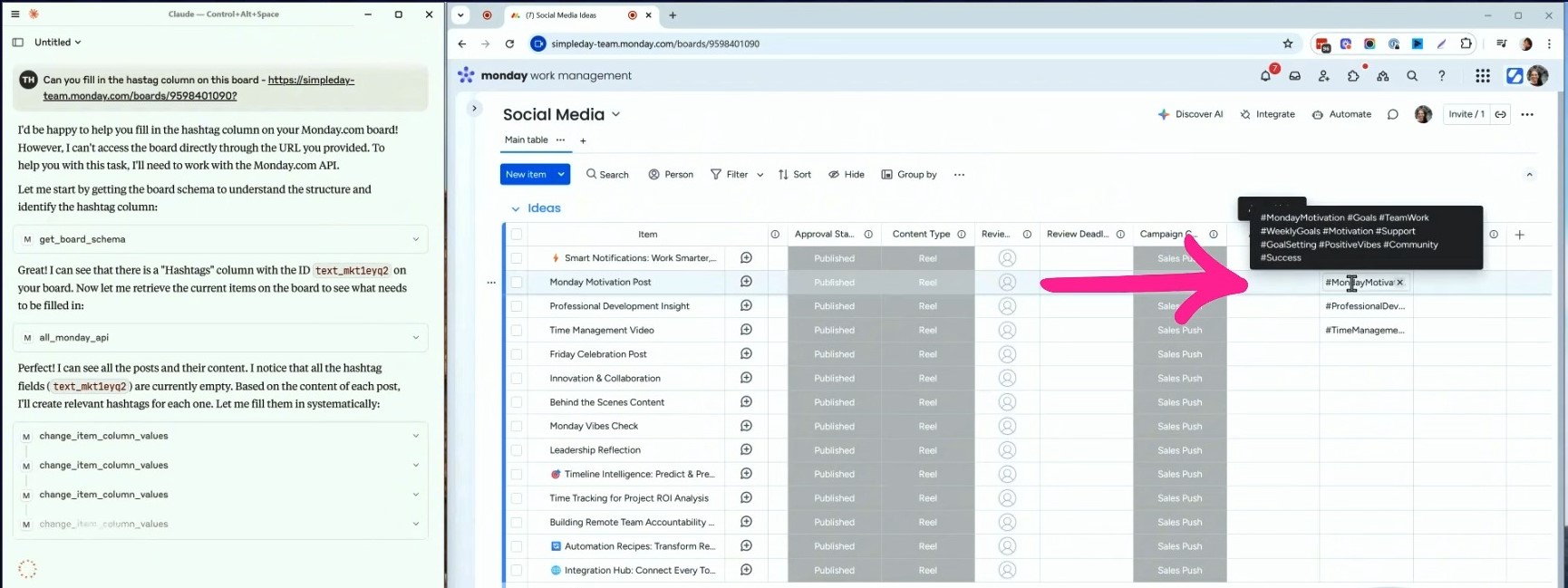Open more toolbar options ellipsis

(x=959, y=175)
